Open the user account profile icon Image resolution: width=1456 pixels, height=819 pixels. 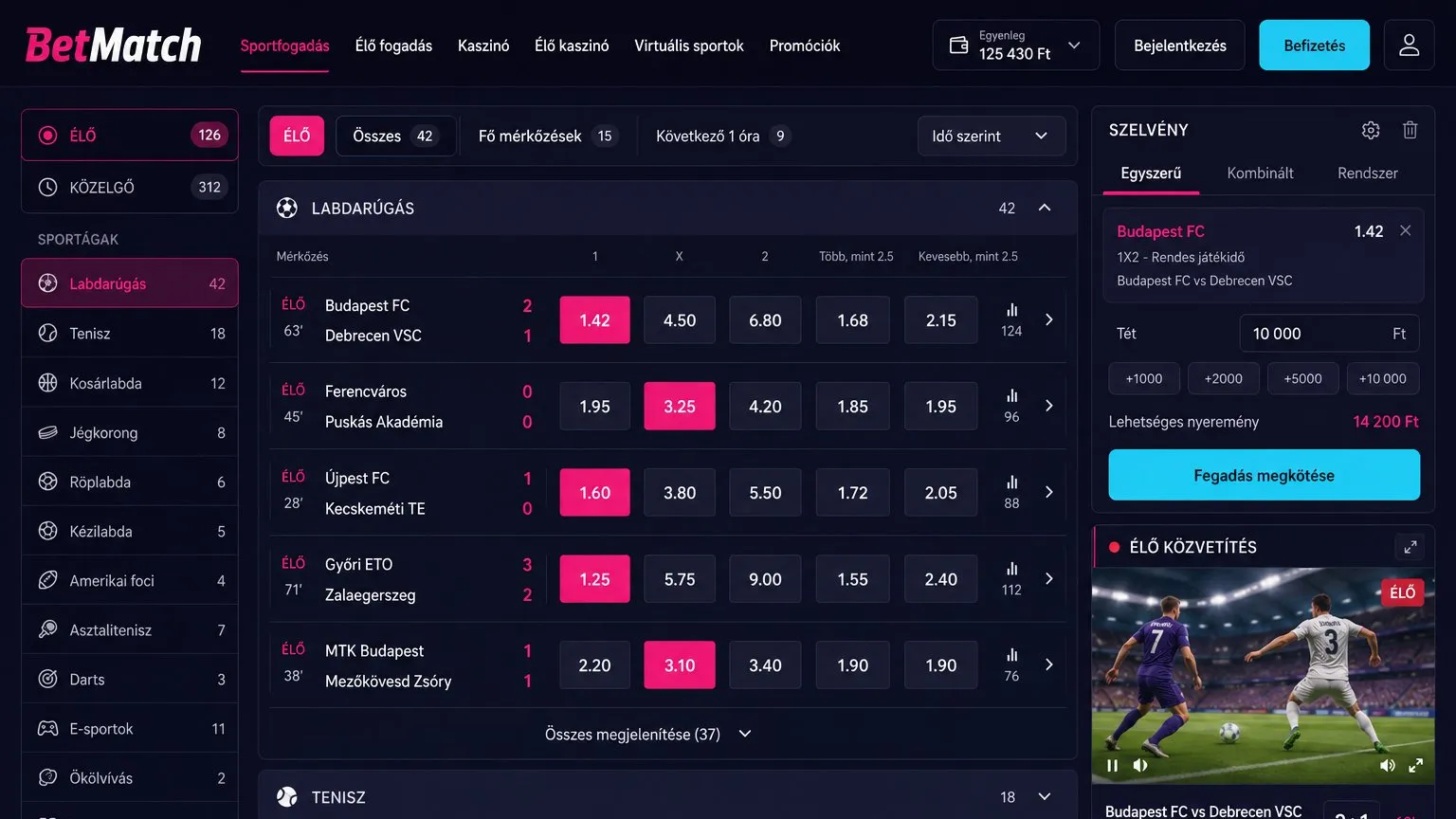click(x=1409, y=45)
